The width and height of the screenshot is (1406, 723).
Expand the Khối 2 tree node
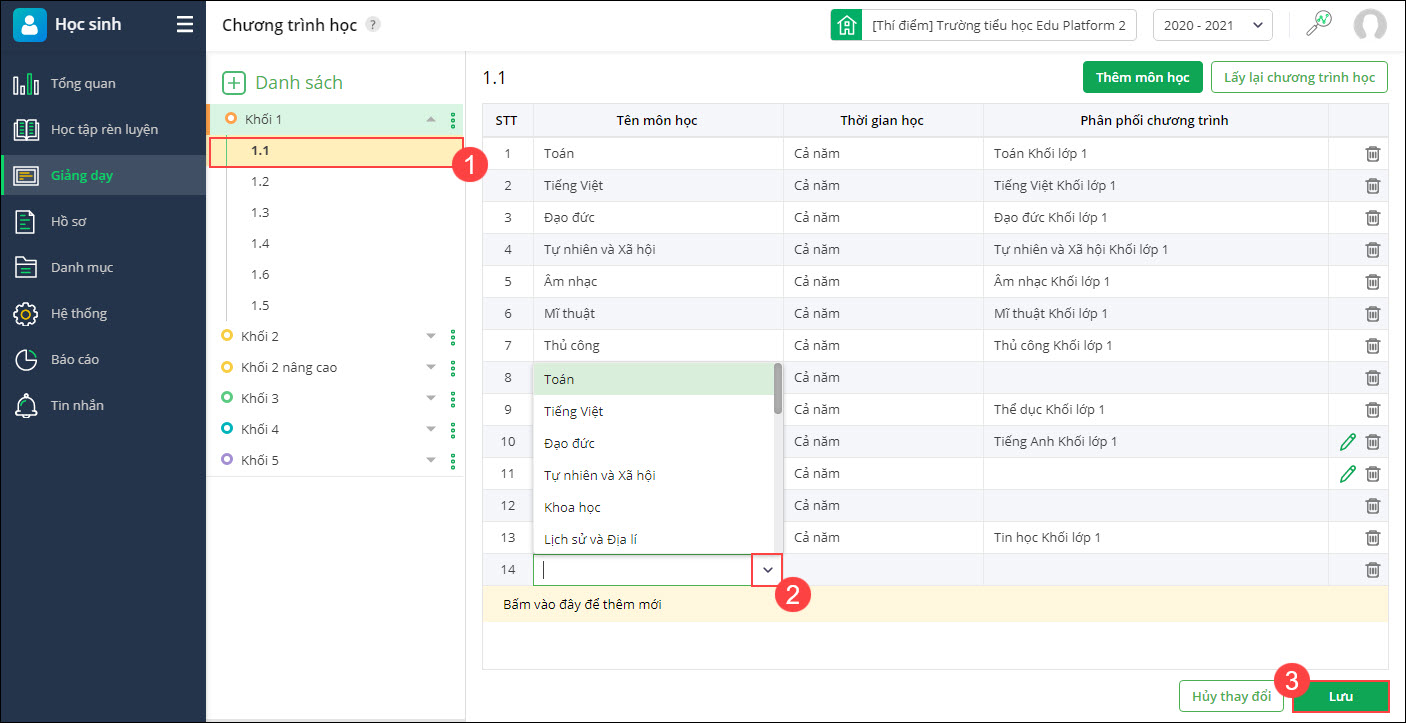431,337
